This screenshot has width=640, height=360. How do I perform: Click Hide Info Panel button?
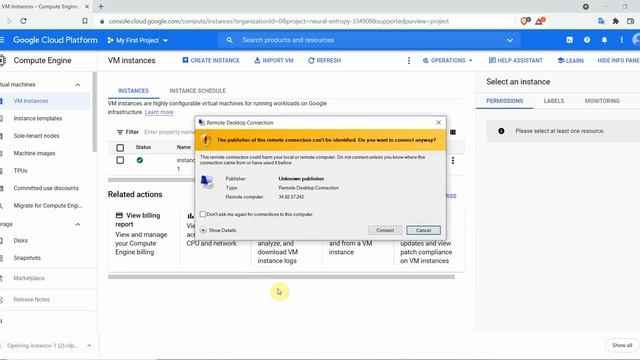(618, 60)
